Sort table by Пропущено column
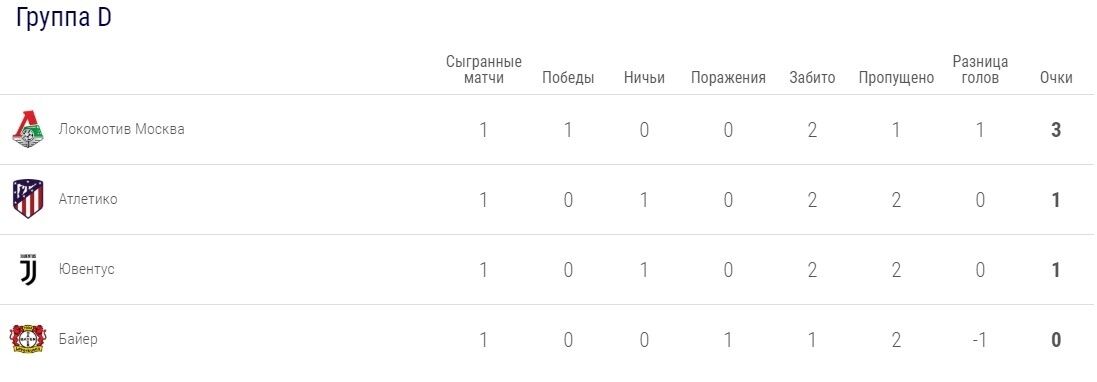The height and width of the screenshot is (382, 1097). (896, 78)
